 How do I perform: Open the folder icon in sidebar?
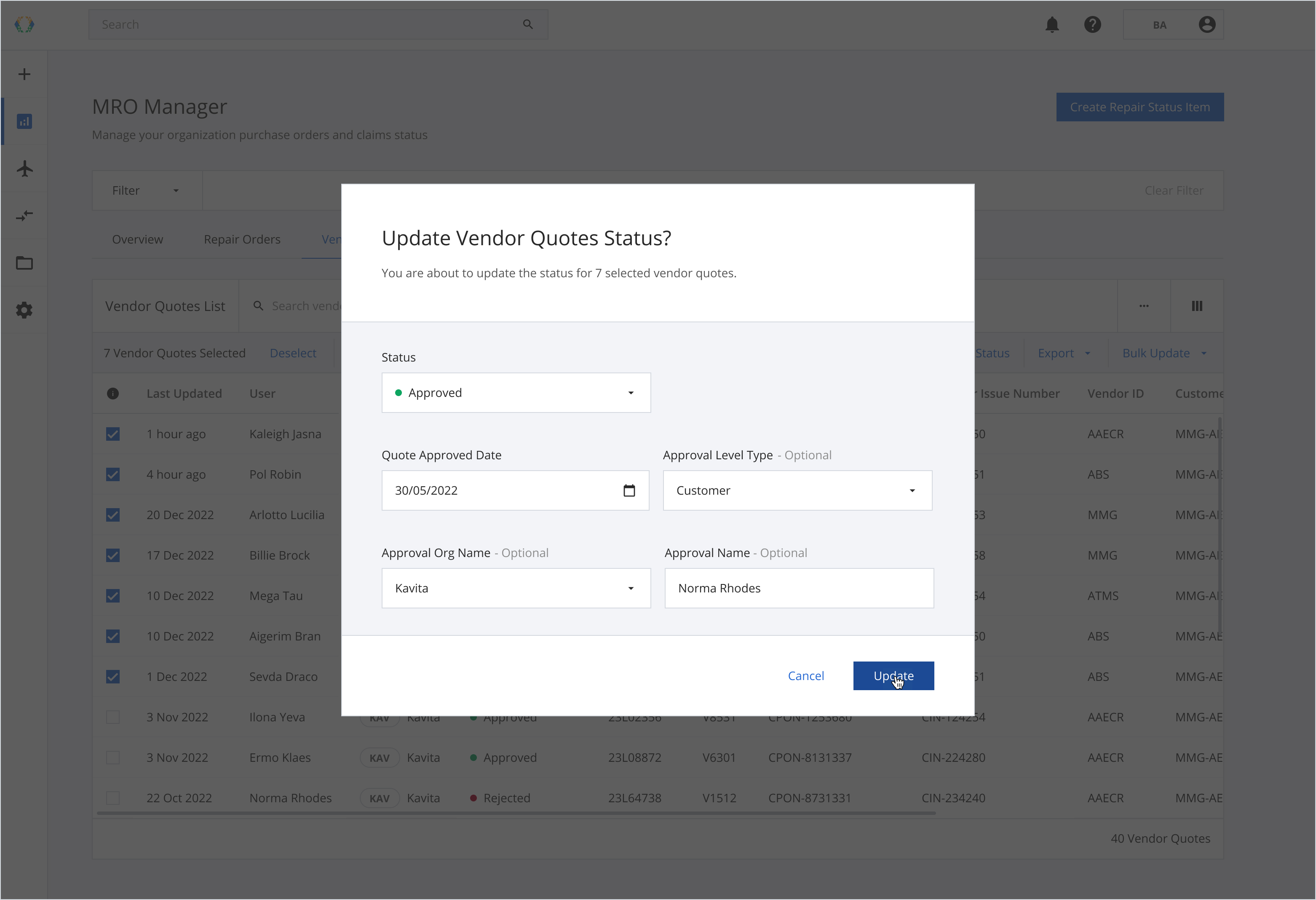24,263
